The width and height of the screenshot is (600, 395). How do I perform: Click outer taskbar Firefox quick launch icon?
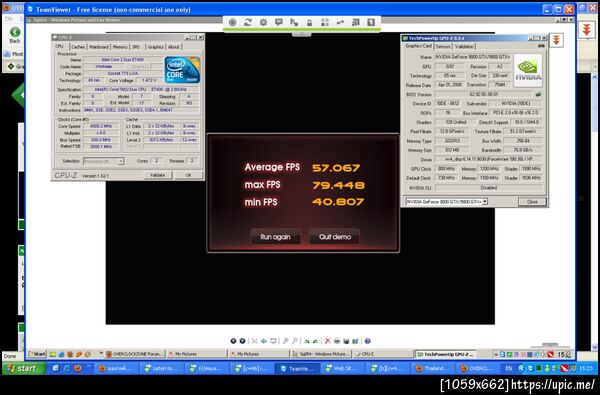[x=78, y=368]
